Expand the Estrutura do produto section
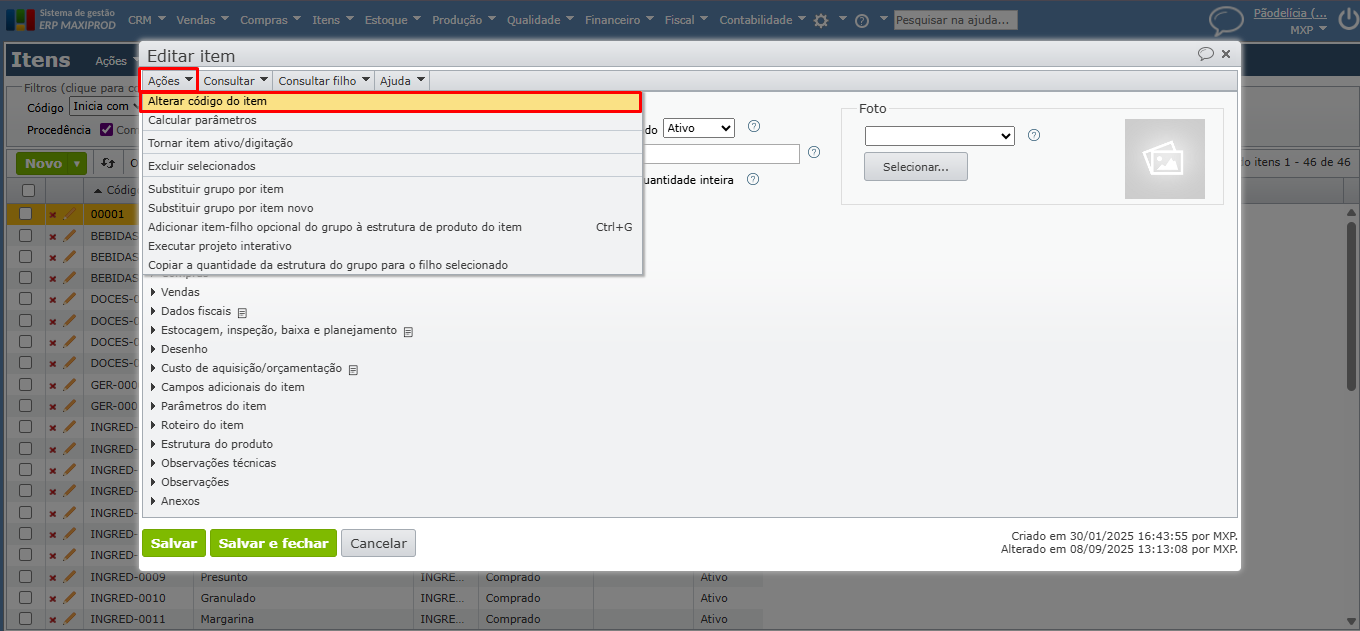 211,445
